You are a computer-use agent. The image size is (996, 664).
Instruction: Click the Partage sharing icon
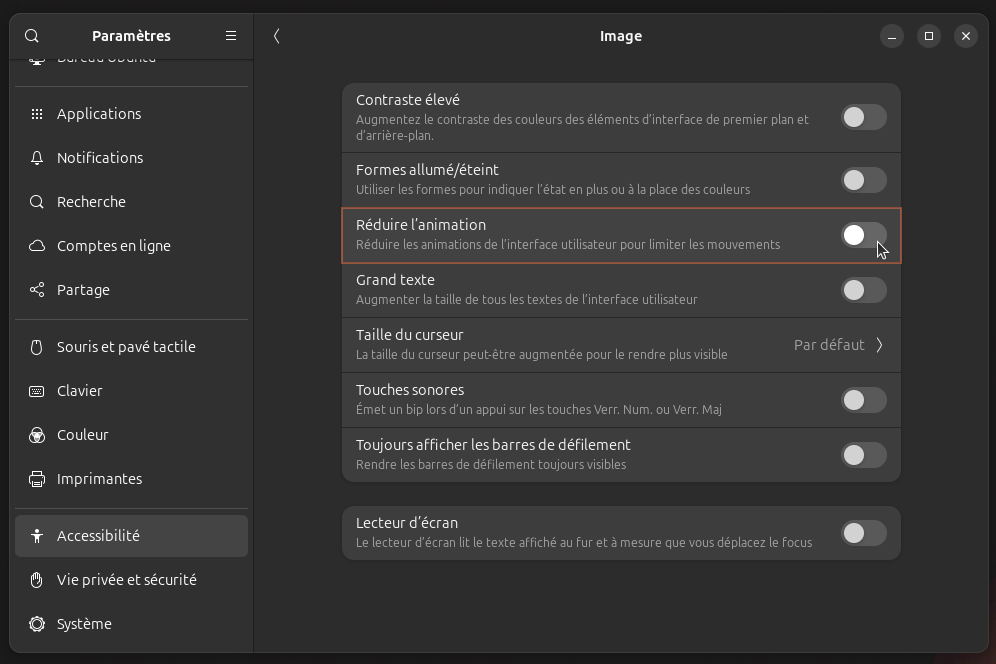pos(36,289)
